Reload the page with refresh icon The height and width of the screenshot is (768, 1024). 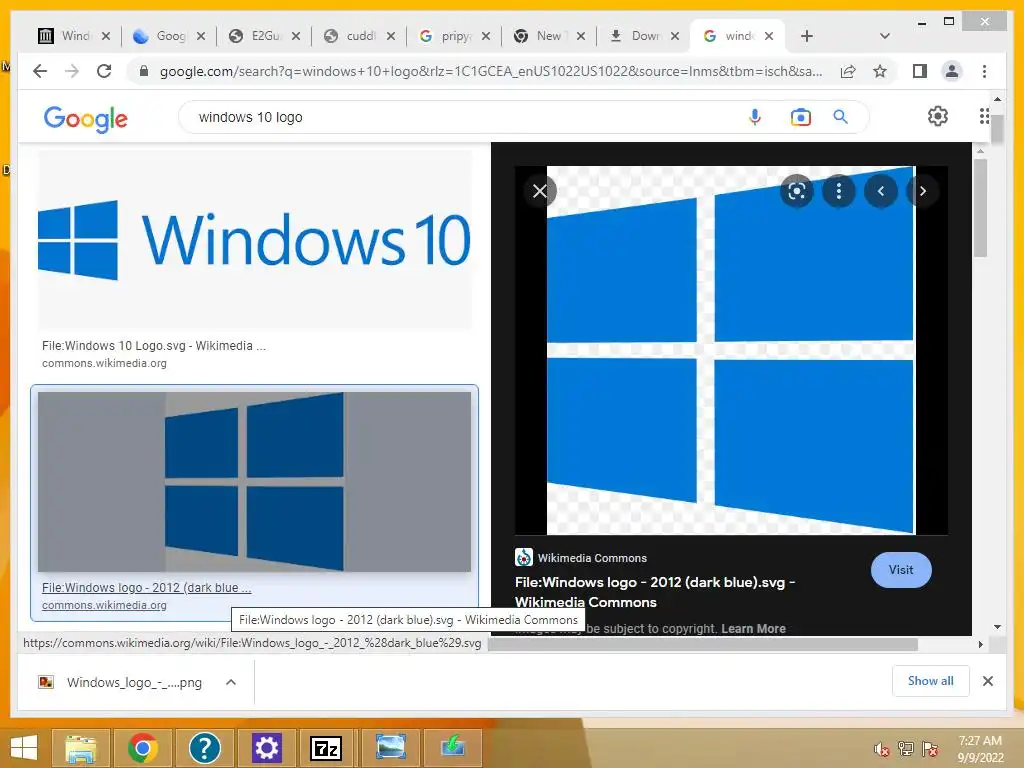coord(104,71)
